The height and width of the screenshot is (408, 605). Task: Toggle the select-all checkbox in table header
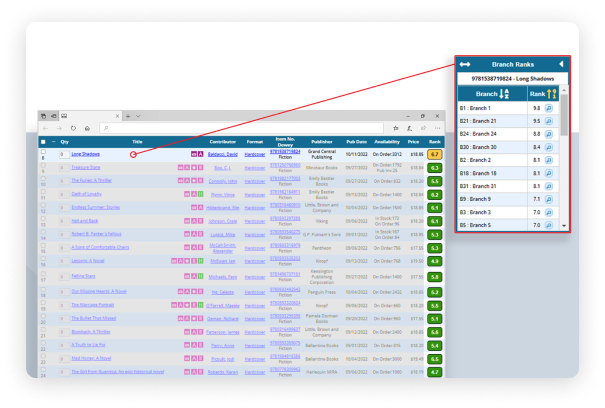pyautogui.click(x=43, y=142)
